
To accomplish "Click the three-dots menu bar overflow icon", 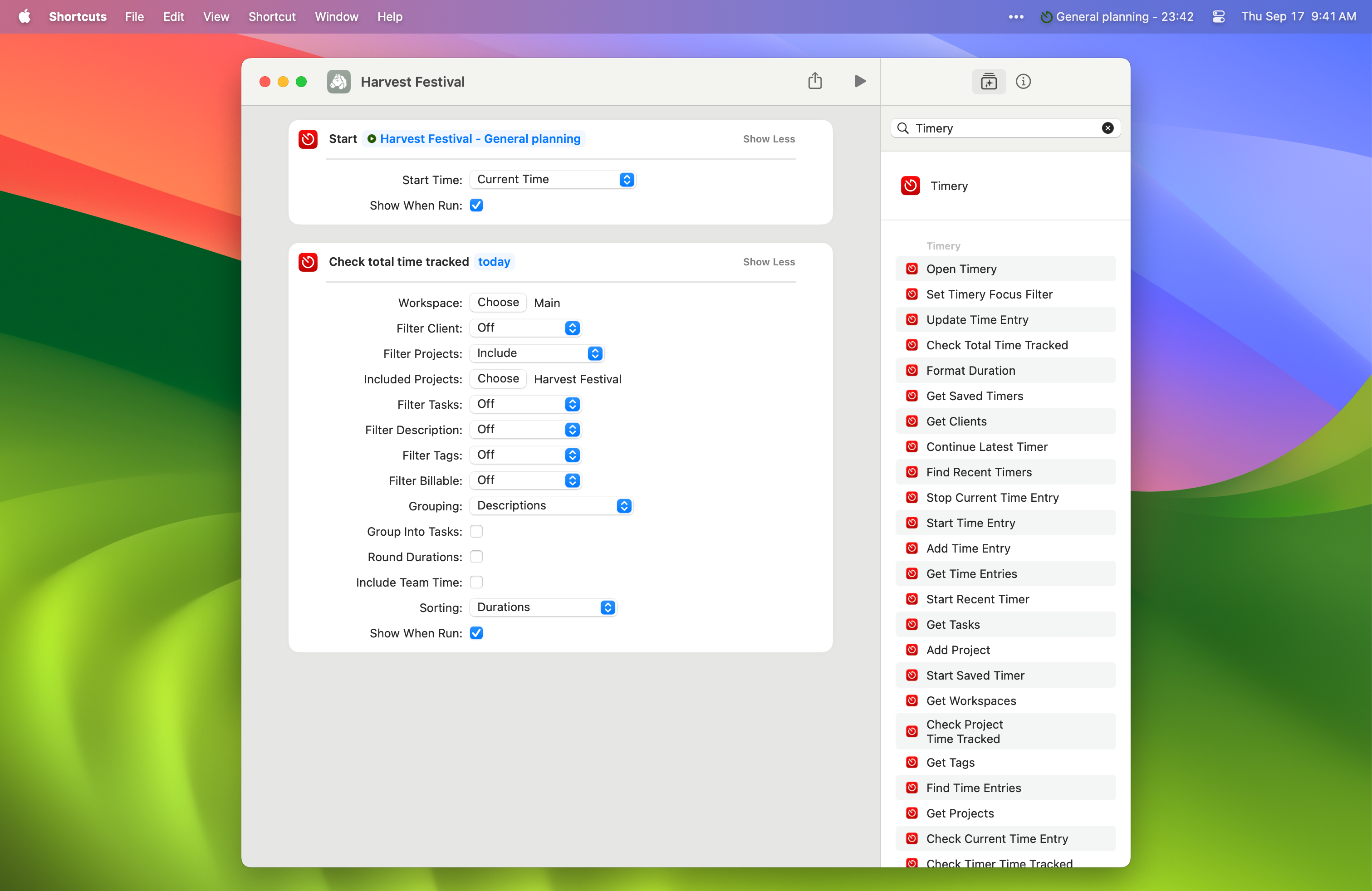I will (1016, 17).
